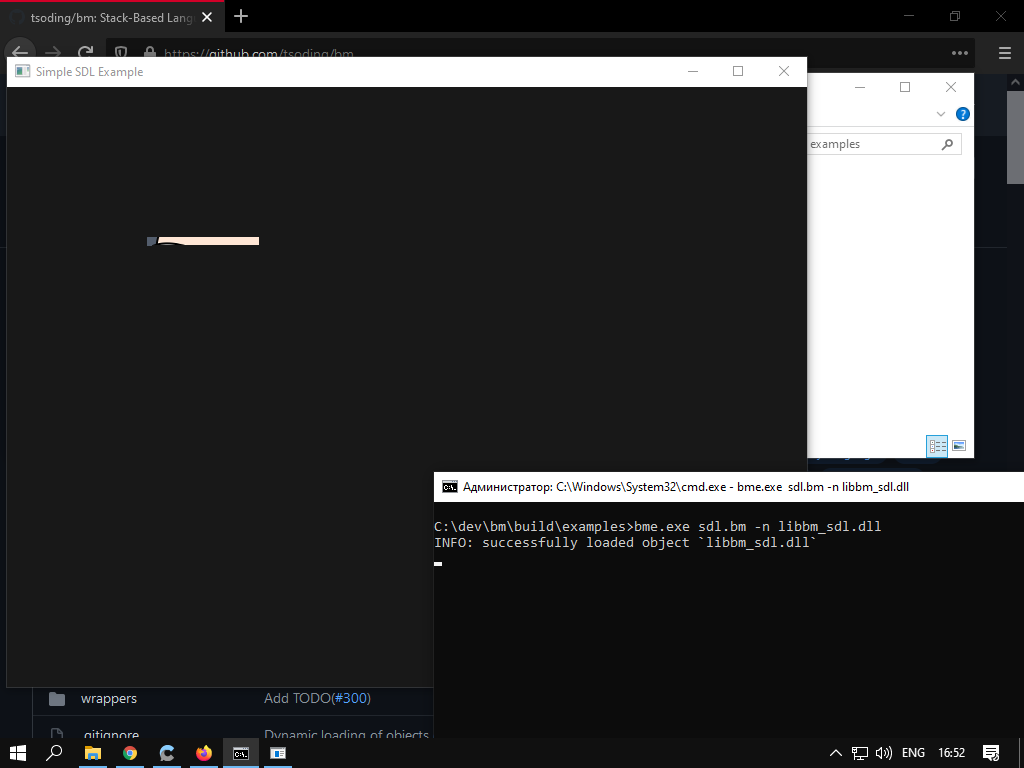The height and width of the screenshot is (768, 1024).
Task: Launch Firefox from the taskbar
Action: [203, 753]
